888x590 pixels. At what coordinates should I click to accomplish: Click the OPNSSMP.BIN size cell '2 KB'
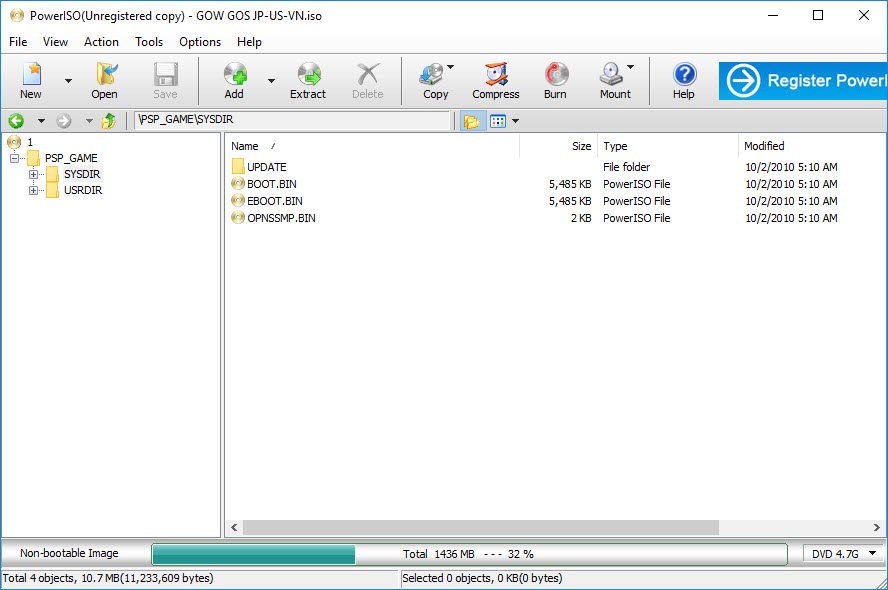[581, 218]
